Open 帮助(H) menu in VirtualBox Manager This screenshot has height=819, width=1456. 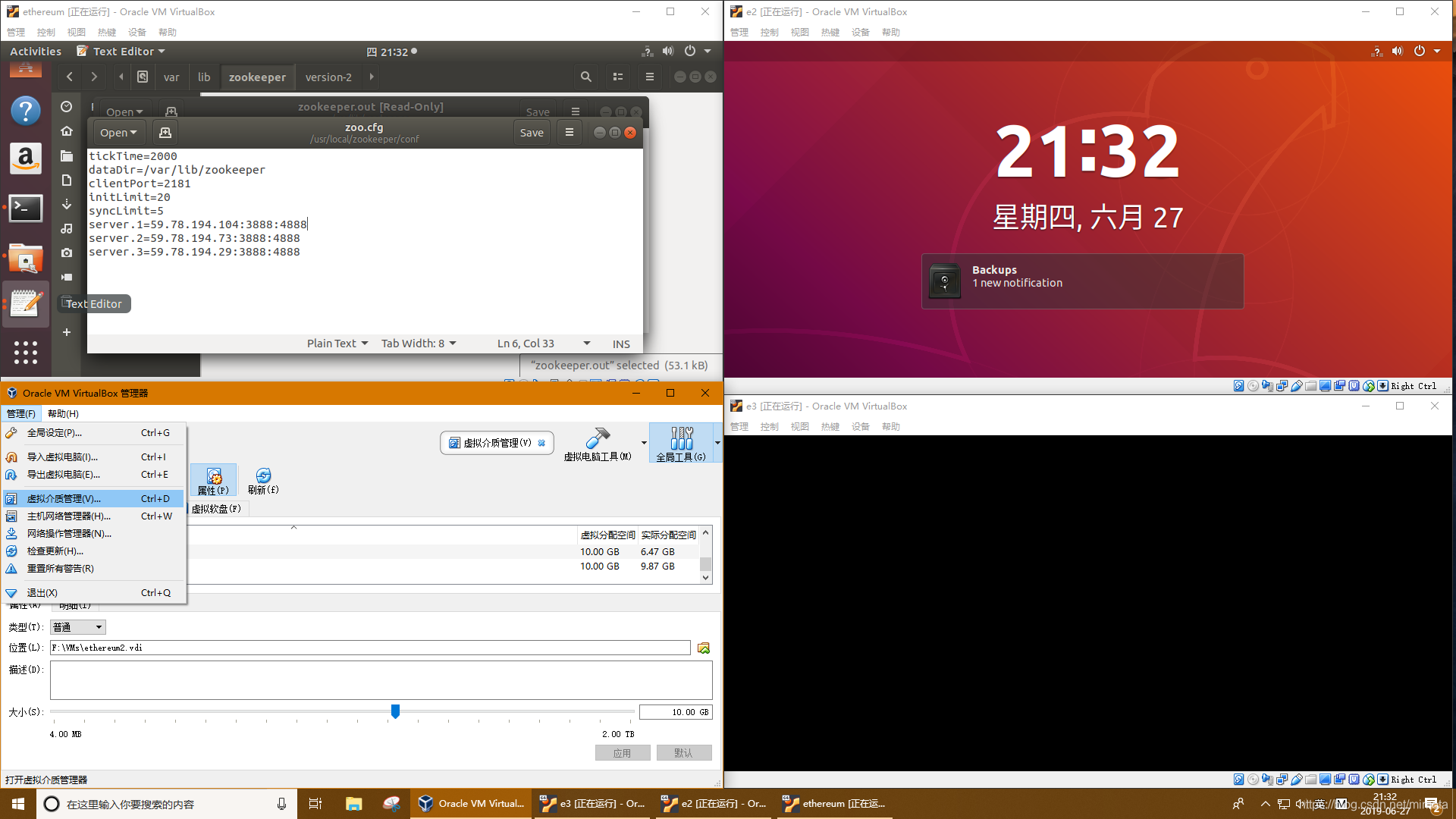tap(63, 414)
